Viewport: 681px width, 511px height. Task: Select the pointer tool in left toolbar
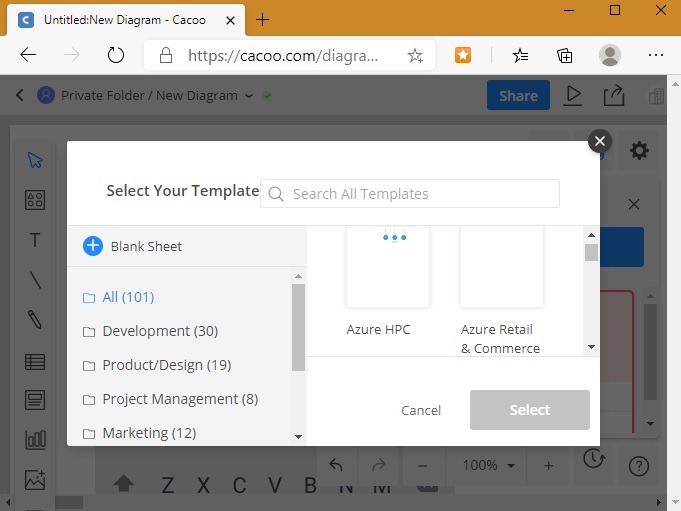pyautogui.click(x=35, y=160)
